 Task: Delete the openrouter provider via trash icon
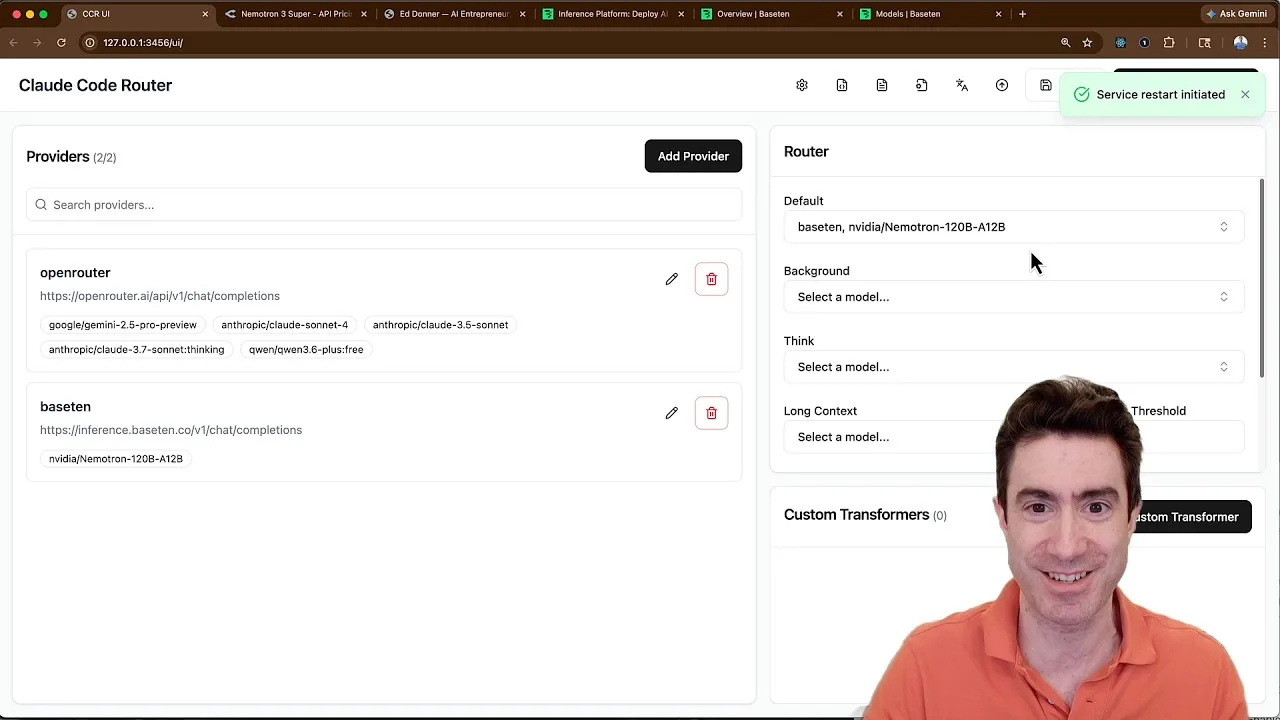(712, 279)
